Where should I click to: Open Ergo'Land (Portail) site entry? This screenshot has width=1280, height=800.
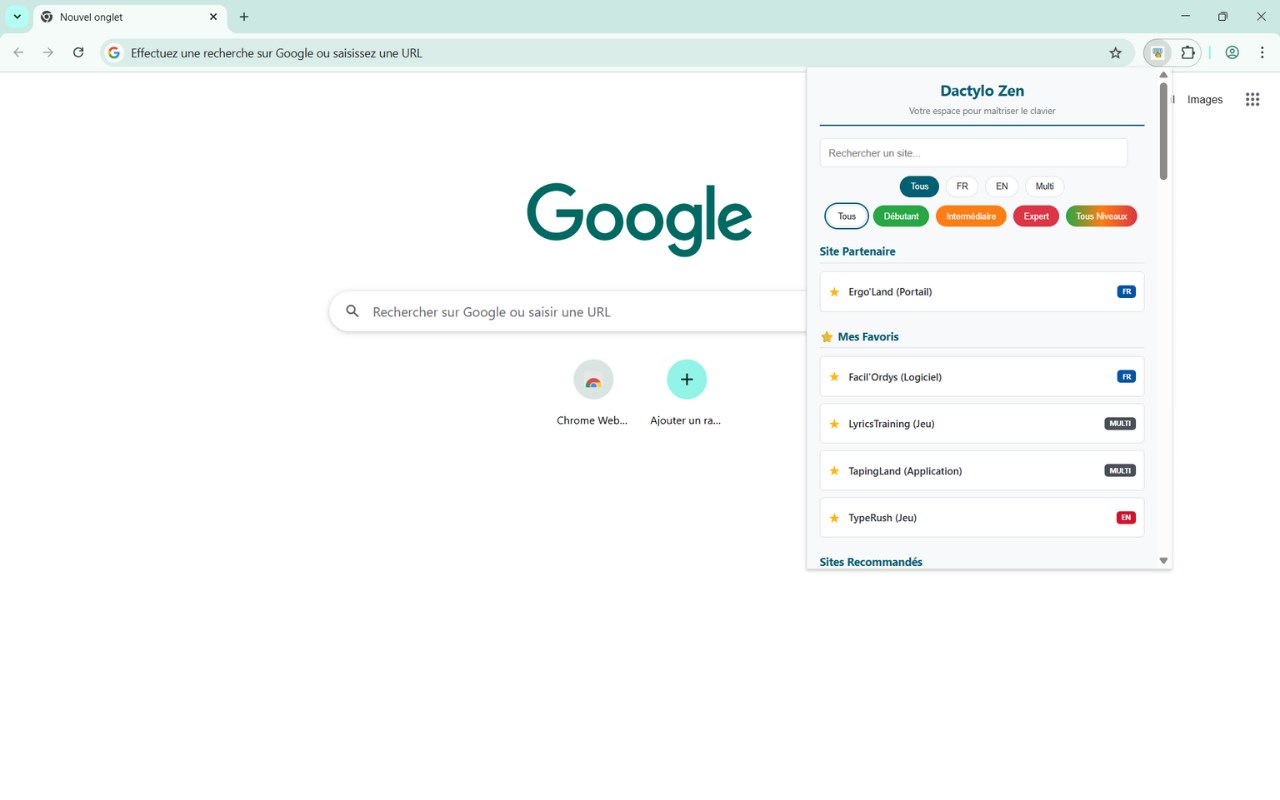point(982,292)
